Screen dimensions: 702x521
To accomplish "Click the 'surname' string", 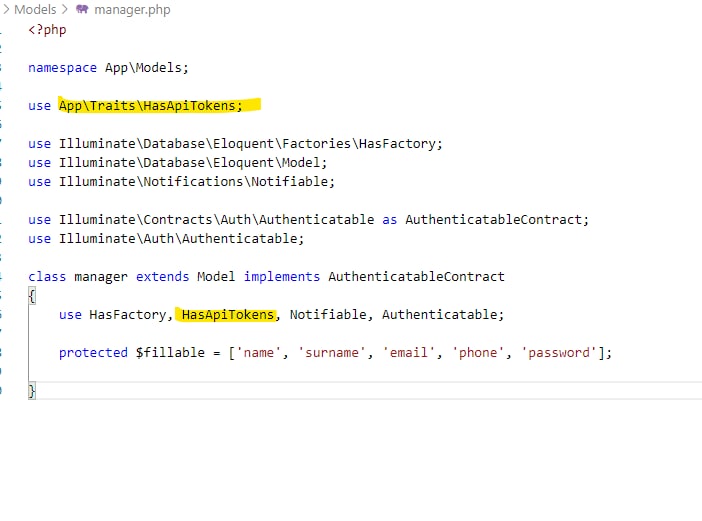I will (332, 353).
